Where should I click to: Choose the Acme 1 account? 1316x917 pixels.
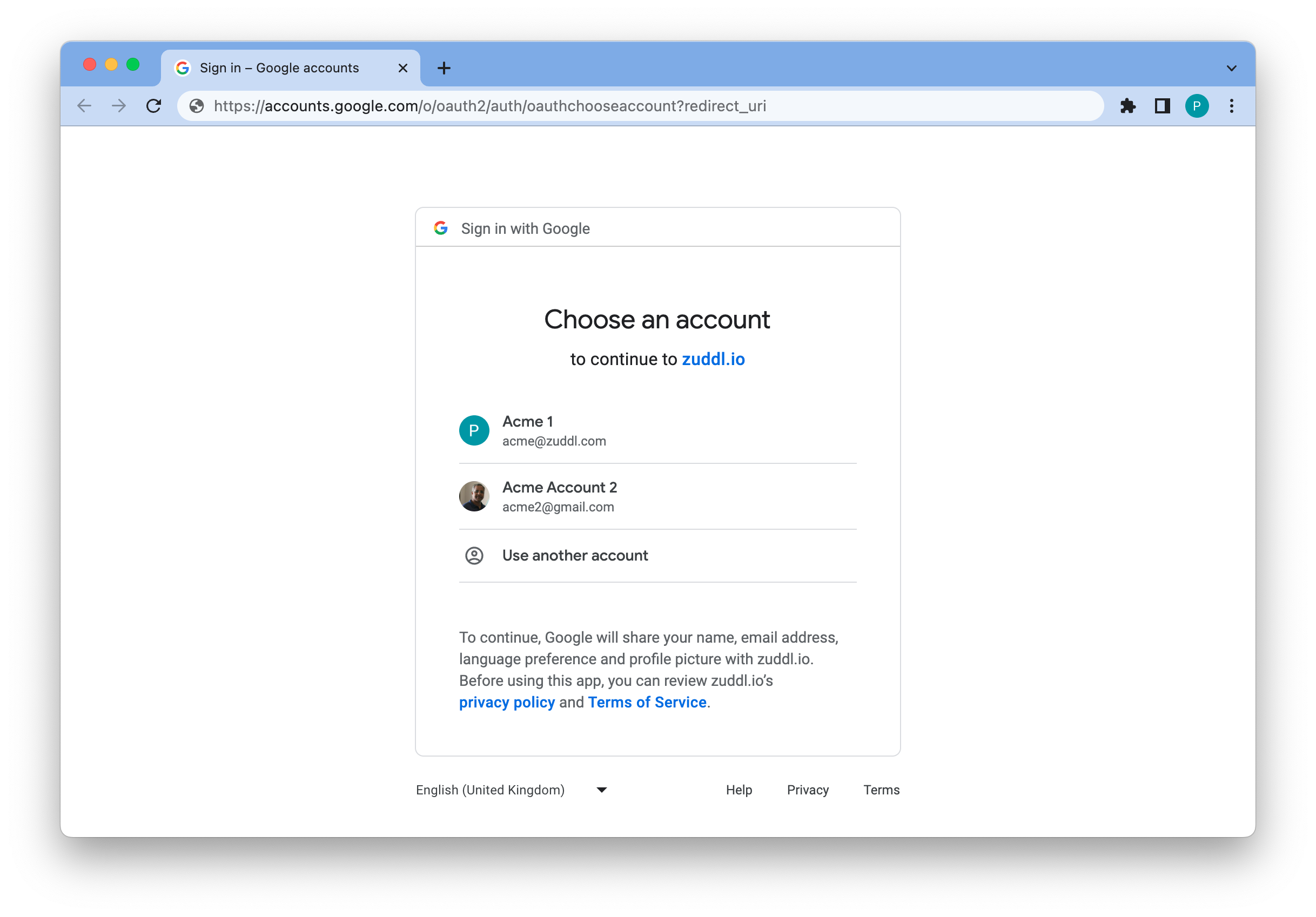657,430
